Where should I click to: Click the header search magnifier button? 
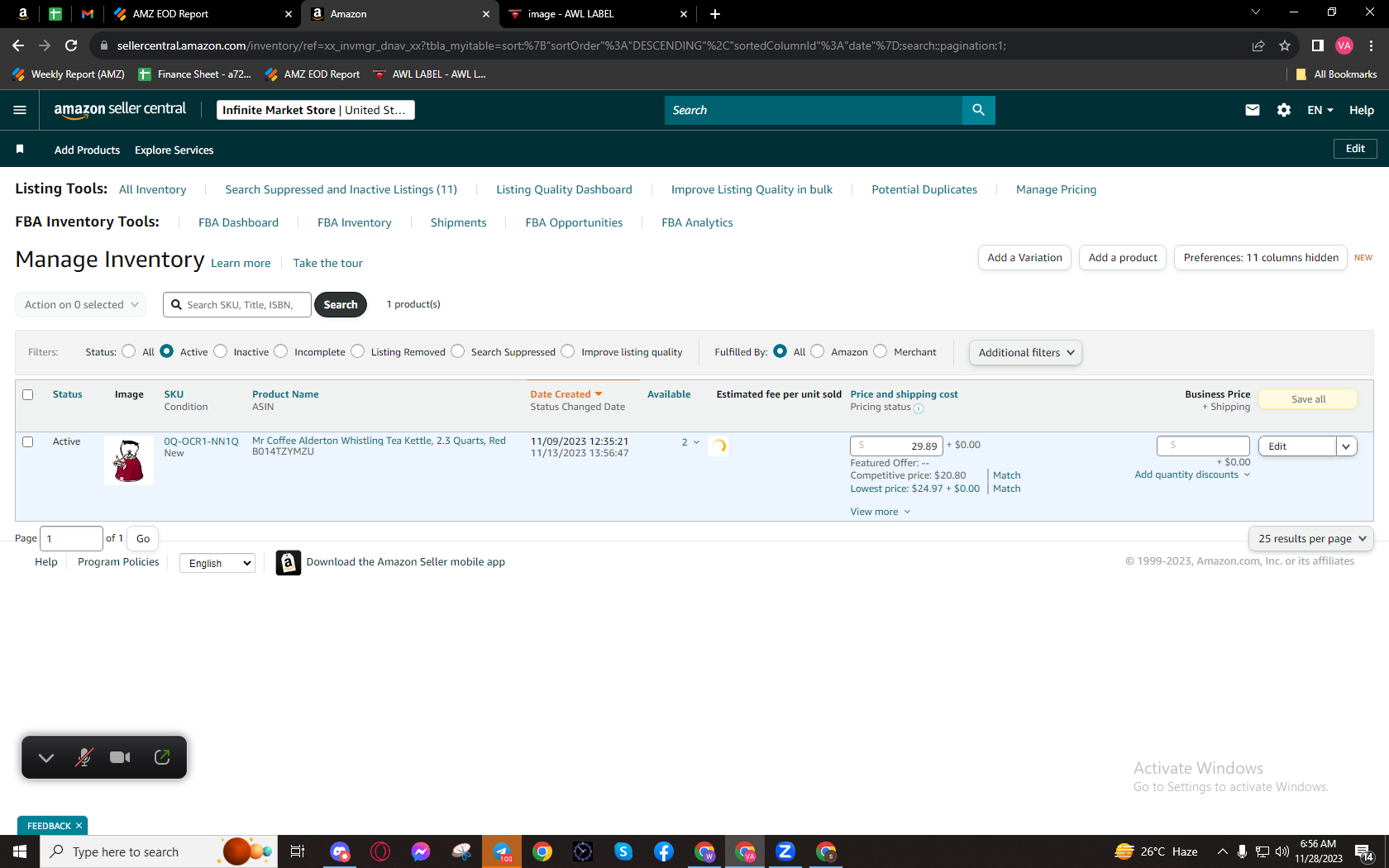click(x=978, y=110)
